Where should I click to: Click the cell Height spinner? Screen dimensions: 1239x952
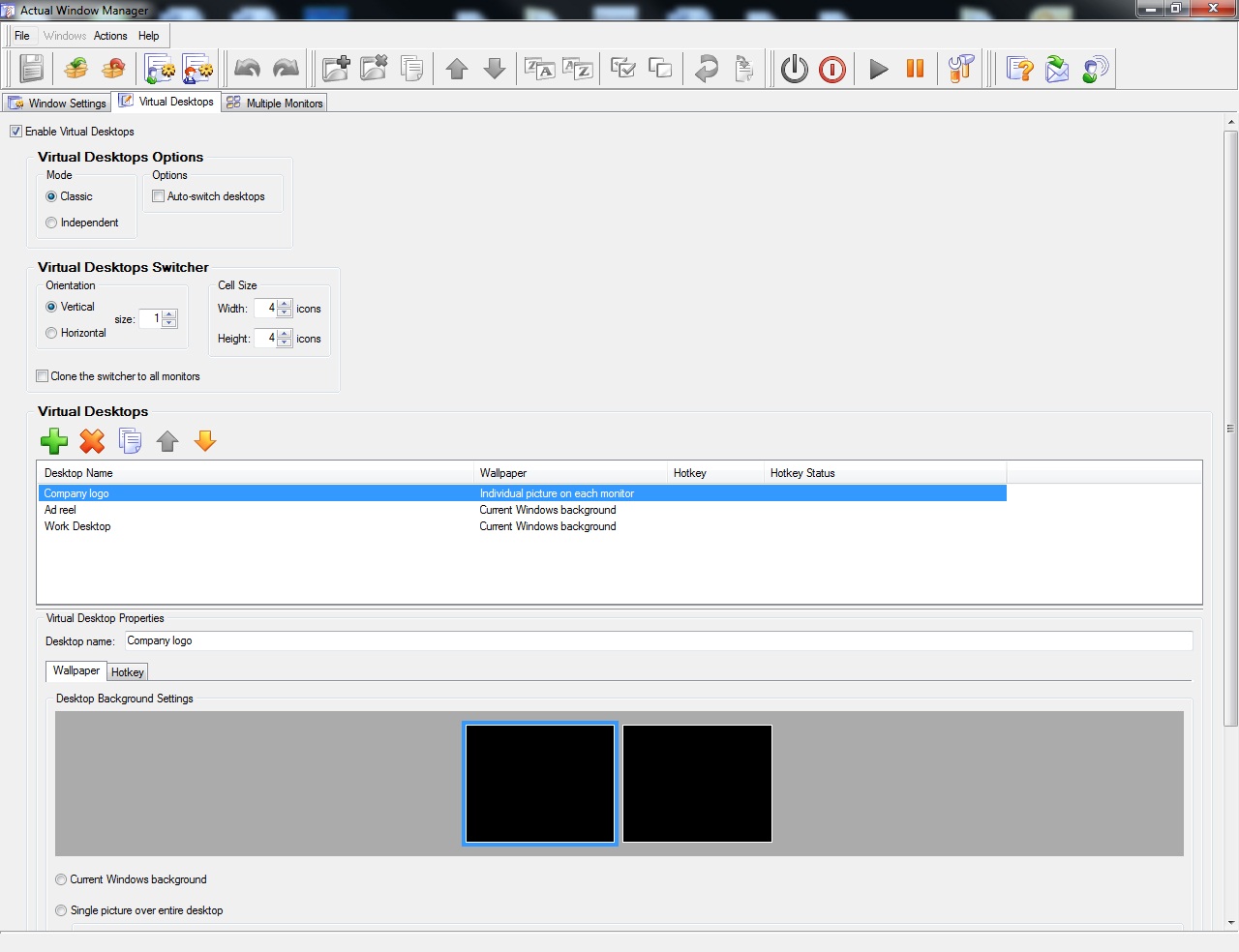[x=285, y=338]
